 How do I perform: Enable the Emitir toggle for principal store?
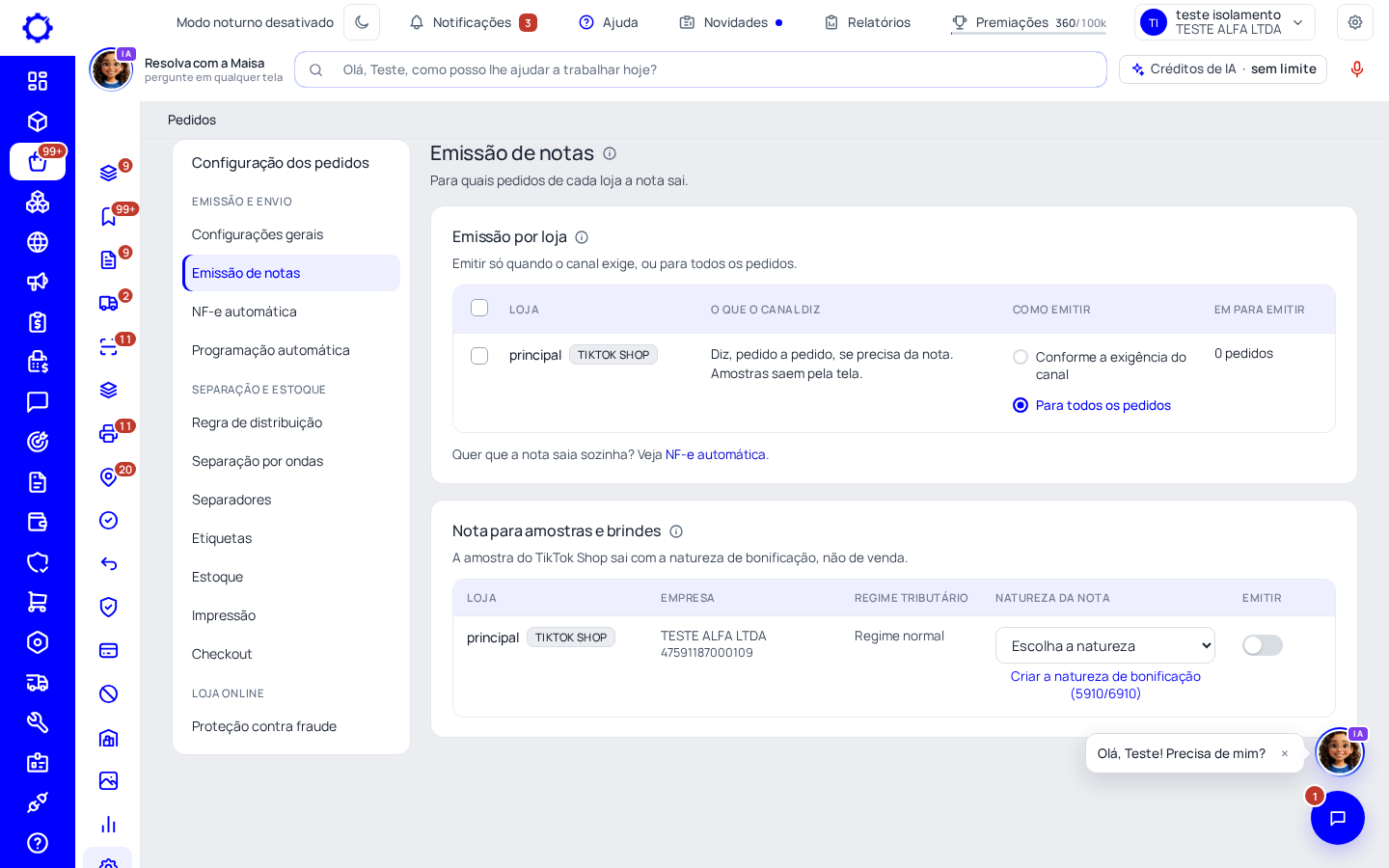(1263, 645)
